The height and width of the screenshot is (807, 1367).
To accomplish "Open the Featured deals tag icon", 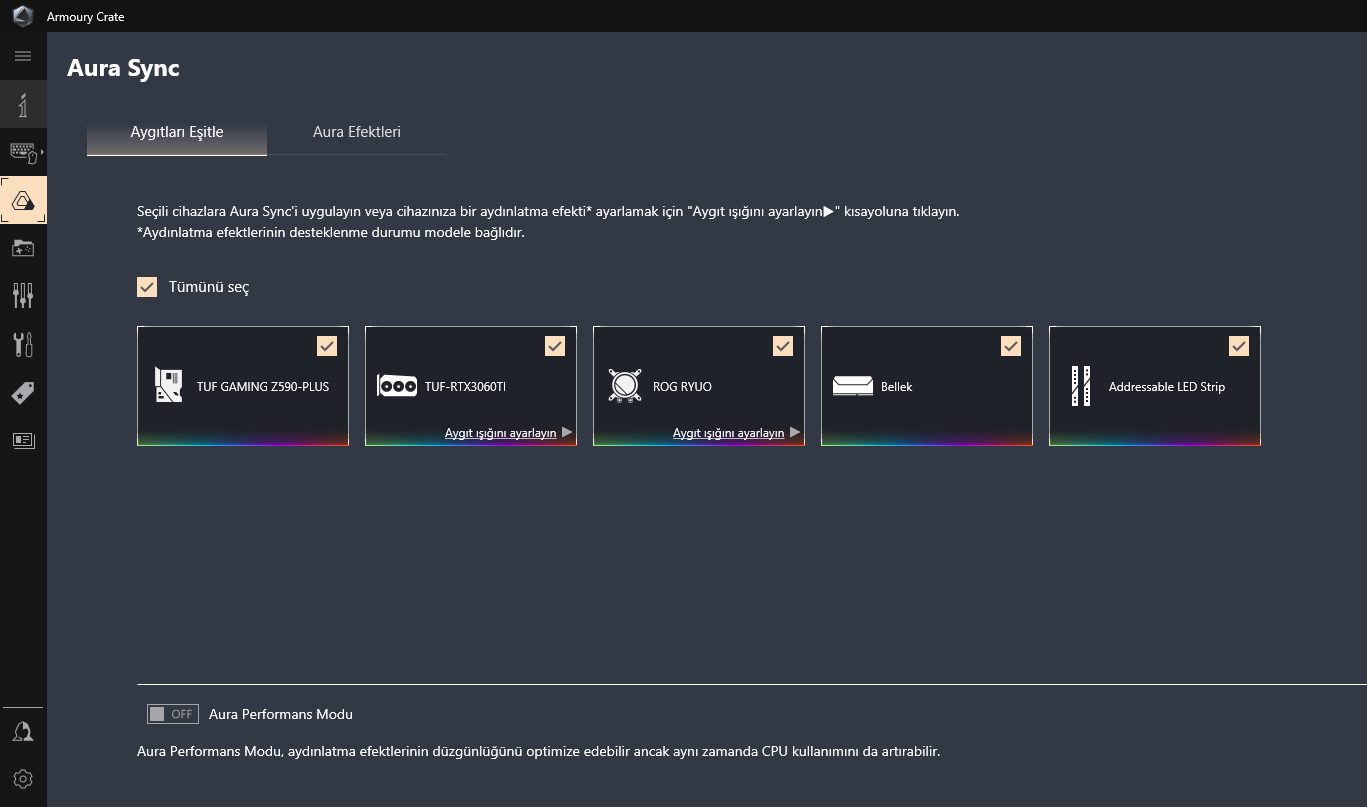I will pos(23,392).
